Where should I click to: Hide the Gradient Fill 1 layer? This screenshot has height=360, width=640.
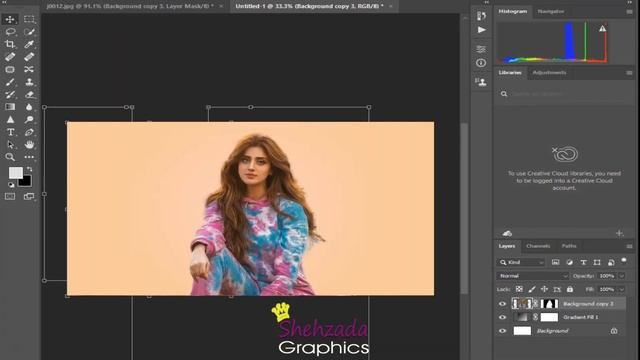point(502,317)
